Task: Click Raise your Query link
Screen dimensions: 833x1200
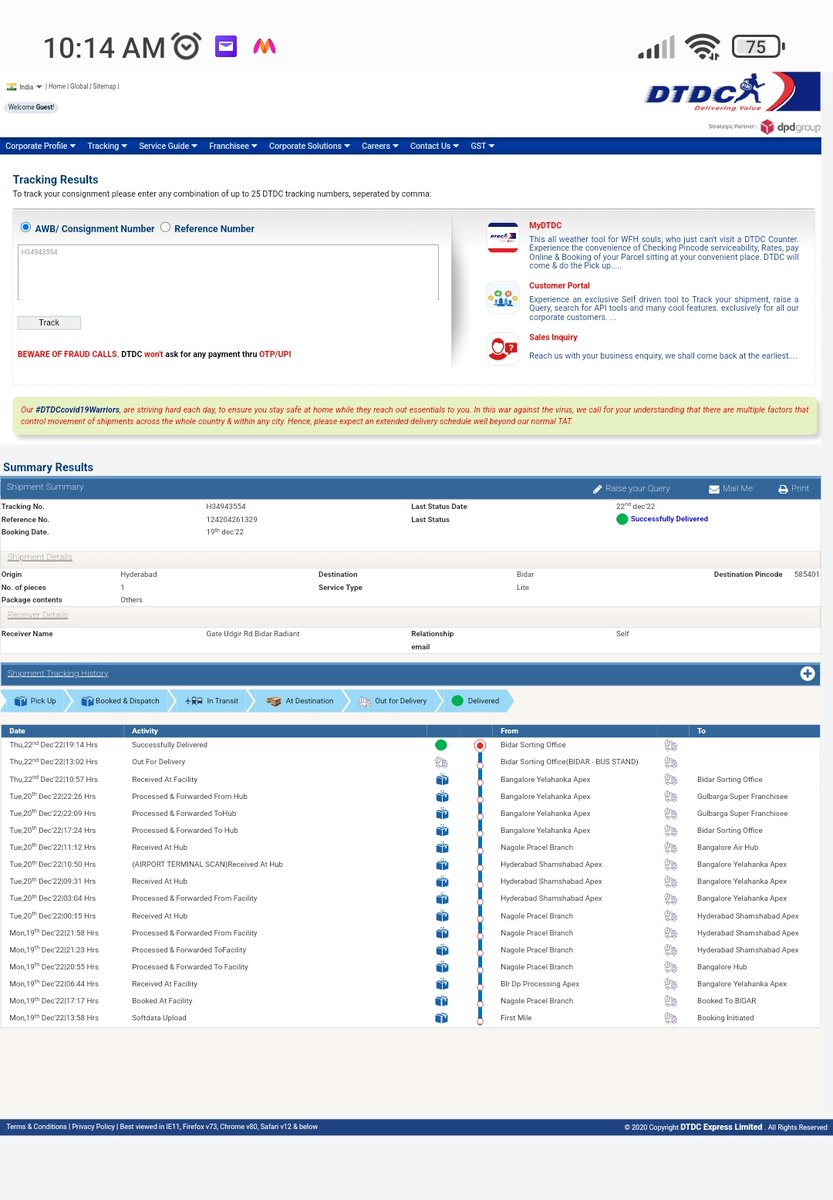Action: coord(637,489)
